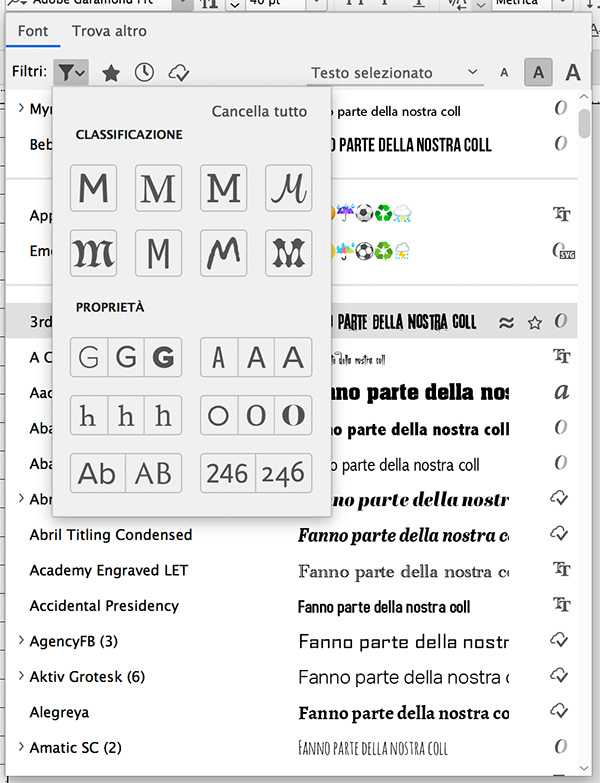Screen dimensions: 600x783
Task: Select high contrast O property
Action: (294, 415)
